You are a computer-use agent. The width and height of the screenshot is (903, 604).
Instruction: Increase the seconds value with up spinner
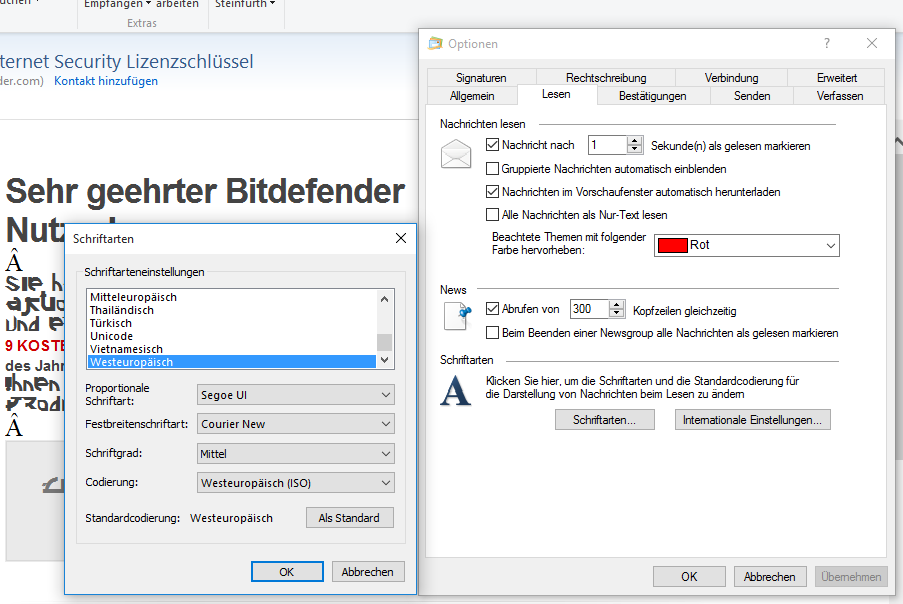[635, 140]
